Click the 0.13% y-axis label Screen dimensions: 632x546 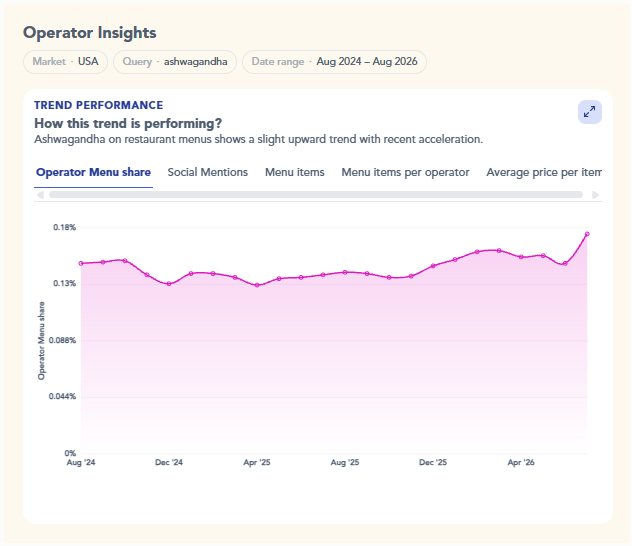64,284
